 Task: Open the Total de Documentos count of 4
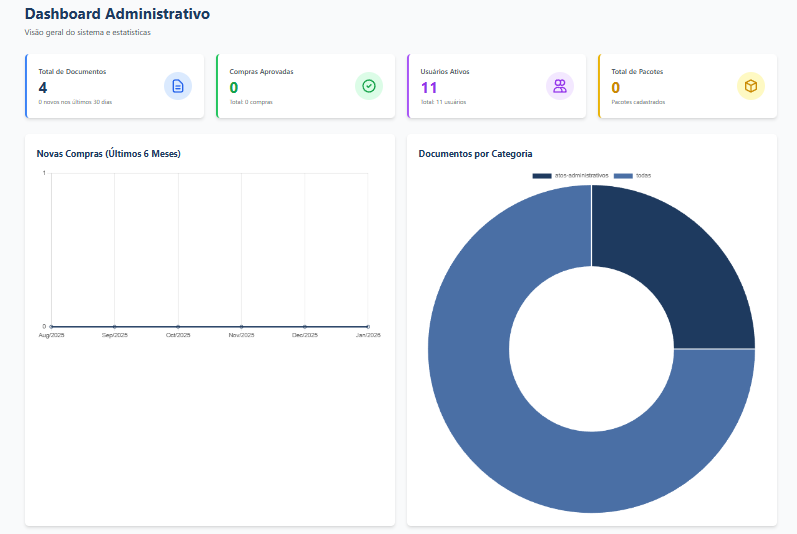[43, 88]
